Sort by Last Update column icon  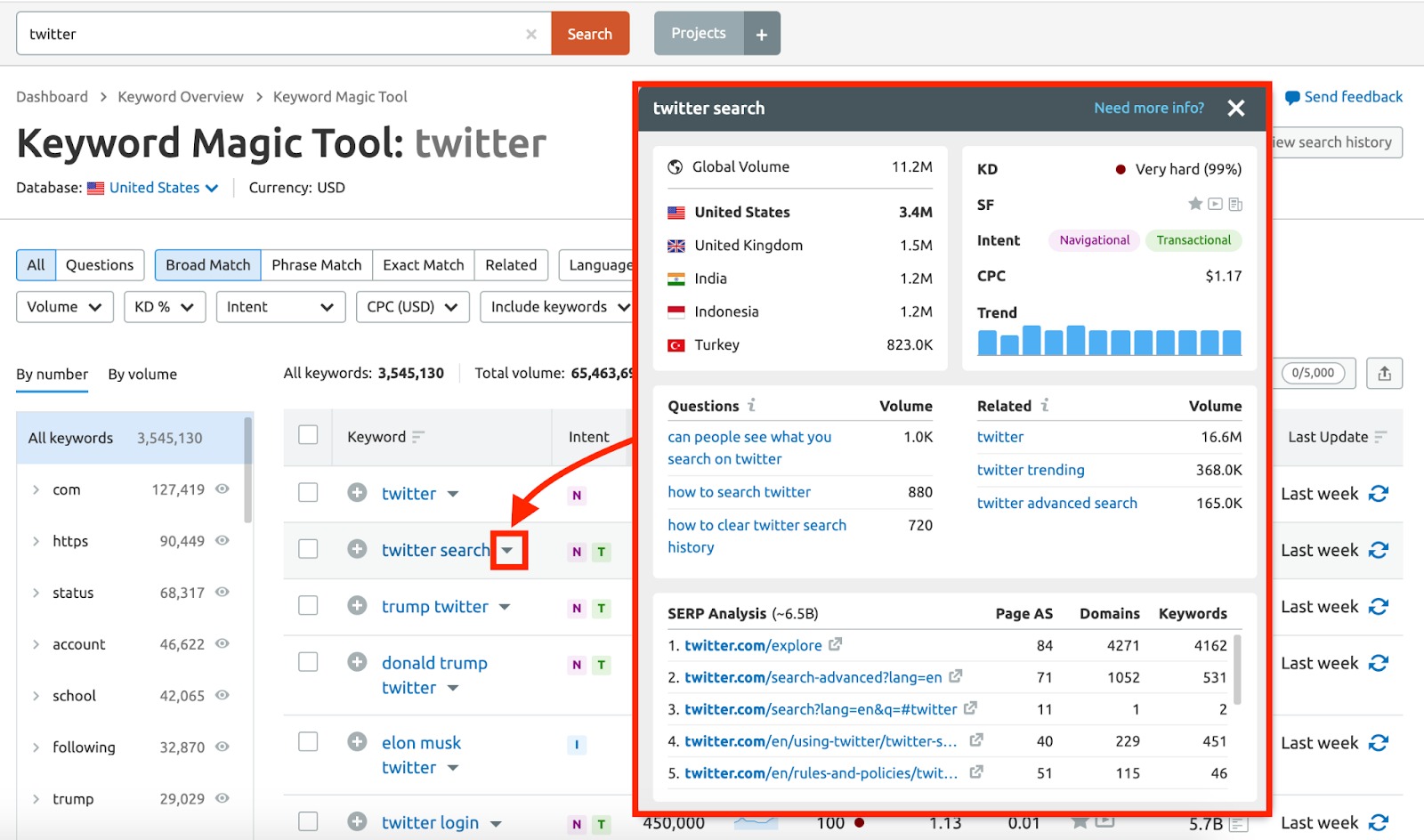(x=1380, y=437)
